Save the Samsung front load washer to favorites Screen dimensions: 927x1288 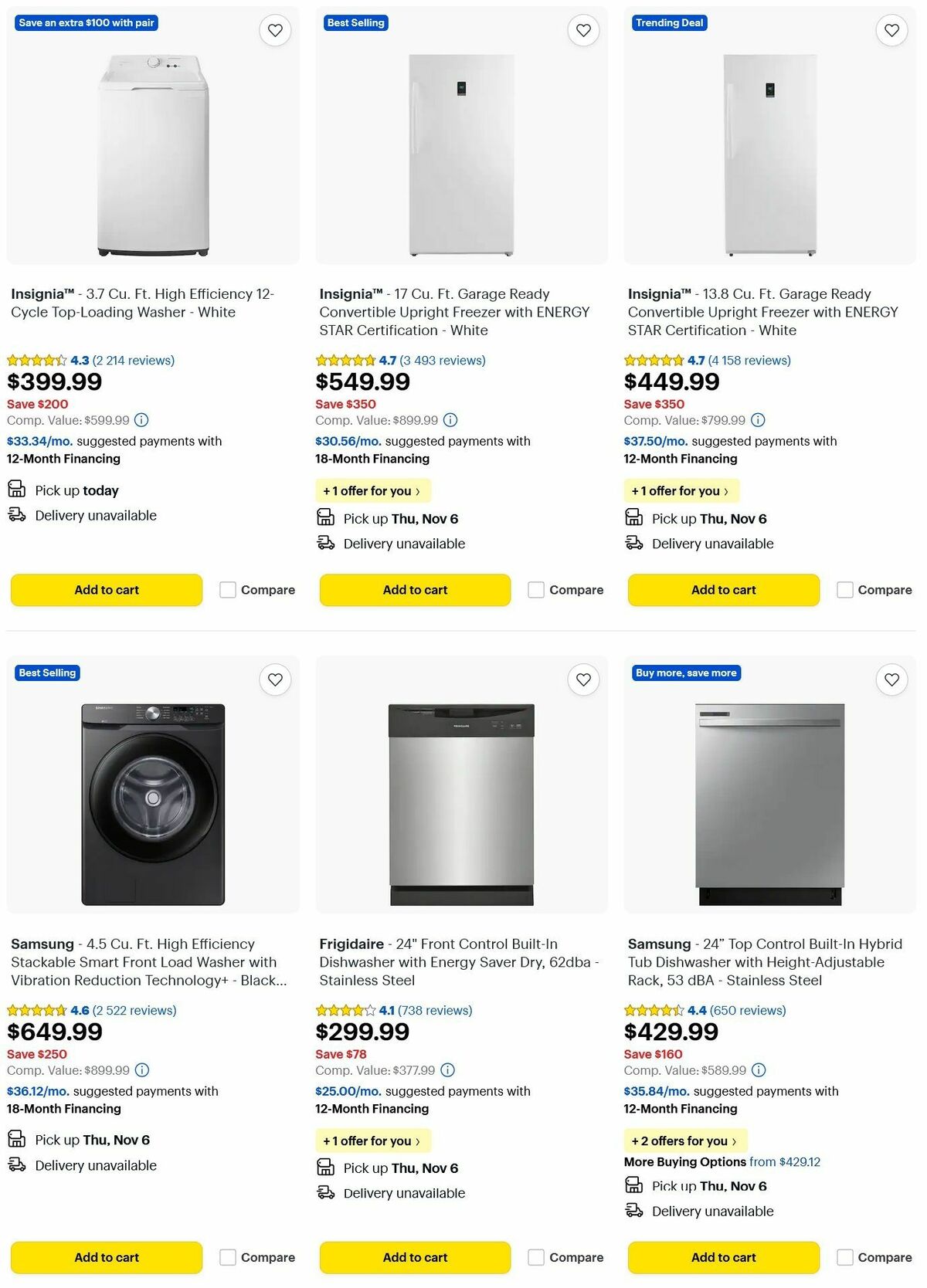(x=275, y=680)
